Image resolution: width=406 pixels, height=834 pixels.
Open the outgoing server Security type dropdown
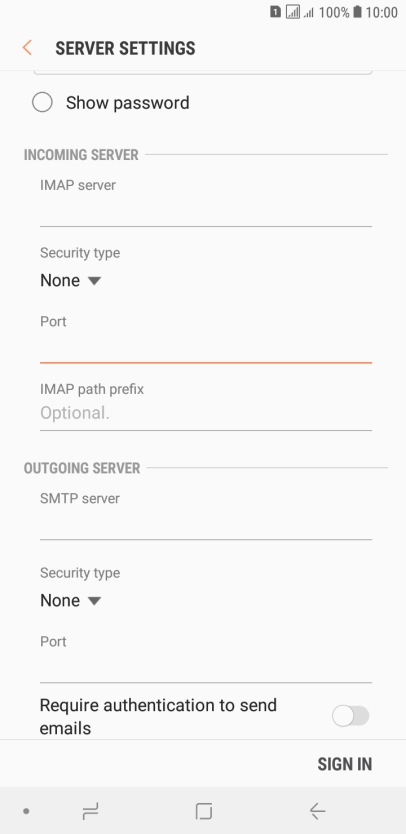70,601
